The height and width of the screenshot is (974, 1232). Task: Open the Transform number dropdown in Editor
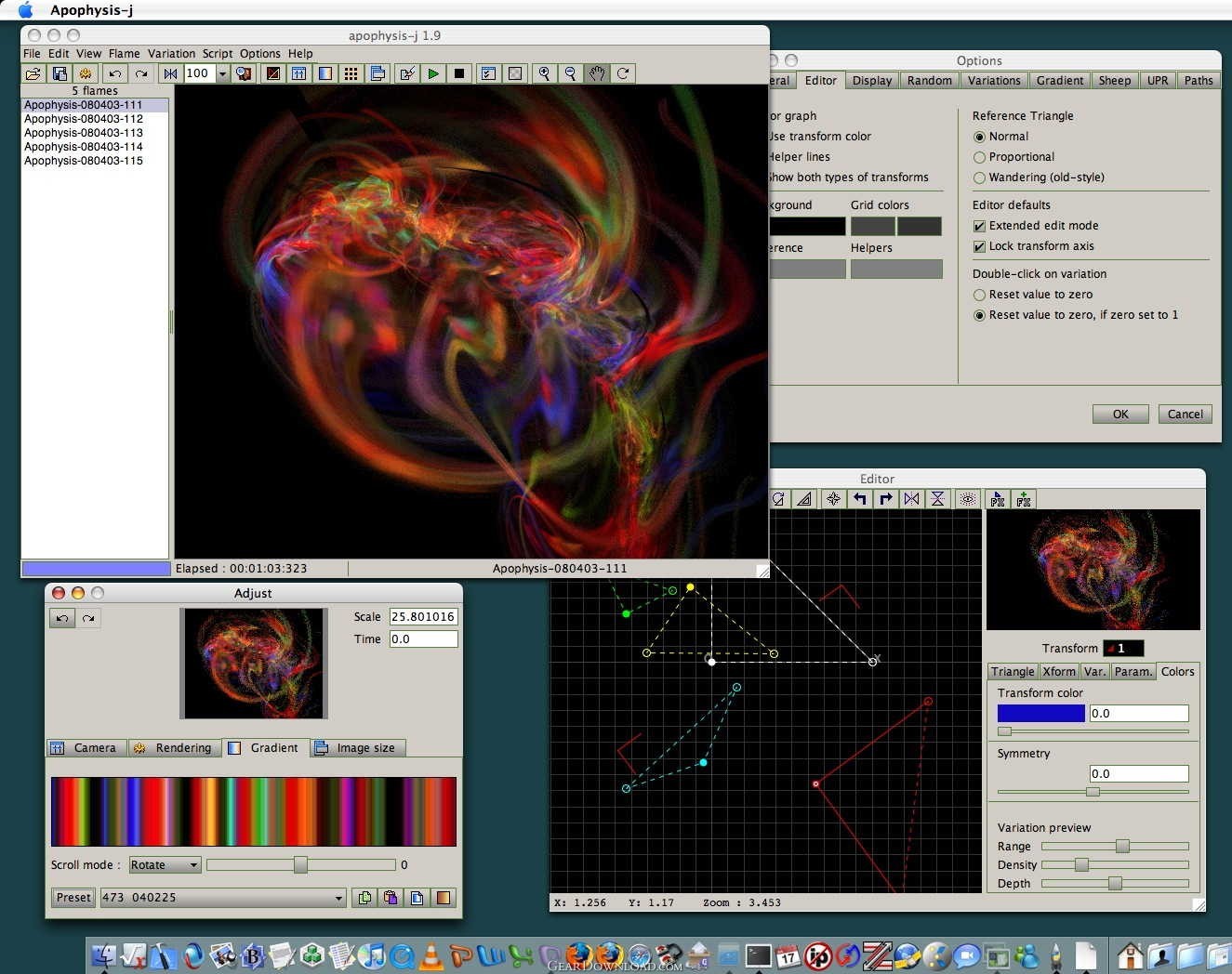[1123, 648]
